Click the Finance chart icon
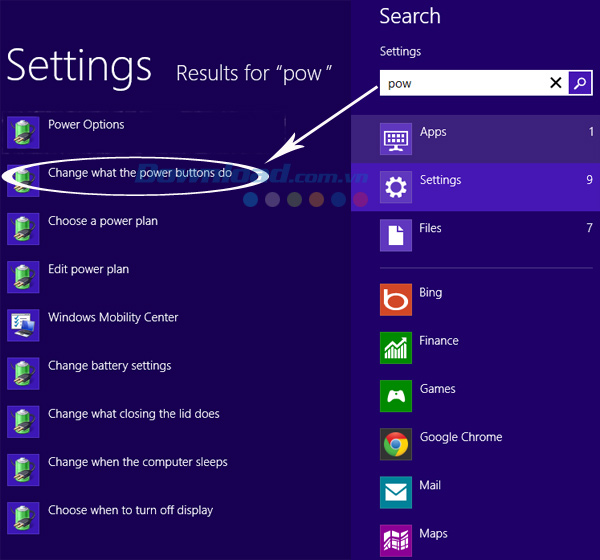The height and width of the screenshot is (560, 600). (x=396, y=348)
